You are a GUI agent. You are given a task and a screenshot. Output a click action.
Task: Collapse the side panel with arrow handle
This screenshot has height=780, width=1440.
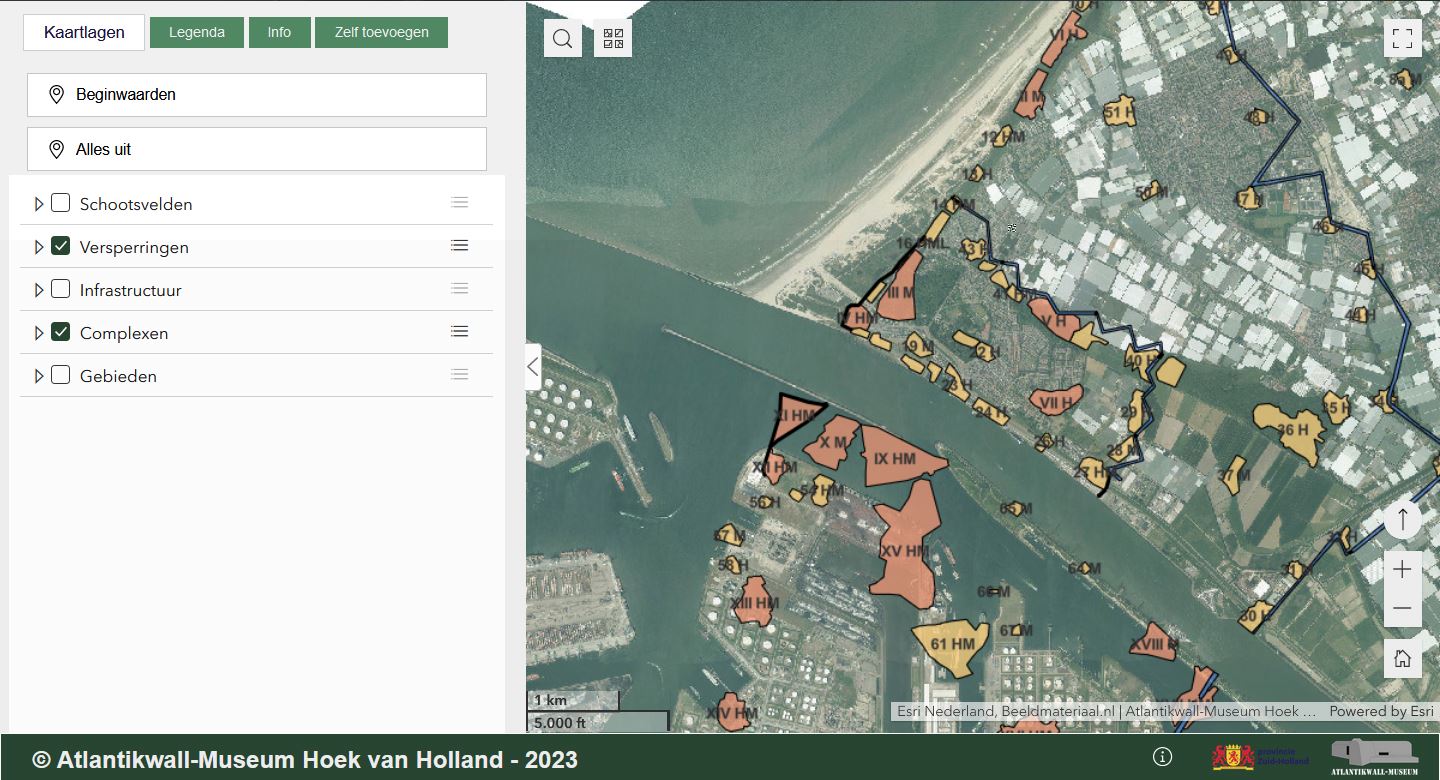tap(533, 367)
